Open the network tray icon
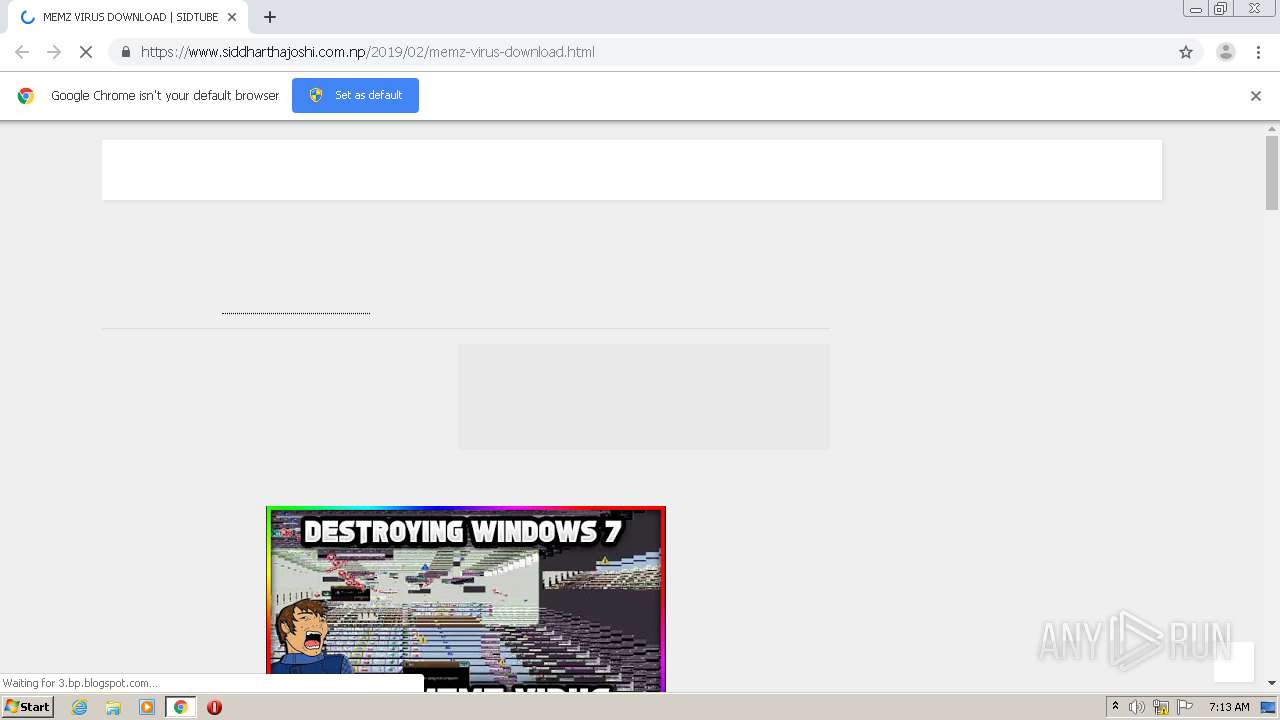This screenshot has height=720, width=1280. 1161,707
